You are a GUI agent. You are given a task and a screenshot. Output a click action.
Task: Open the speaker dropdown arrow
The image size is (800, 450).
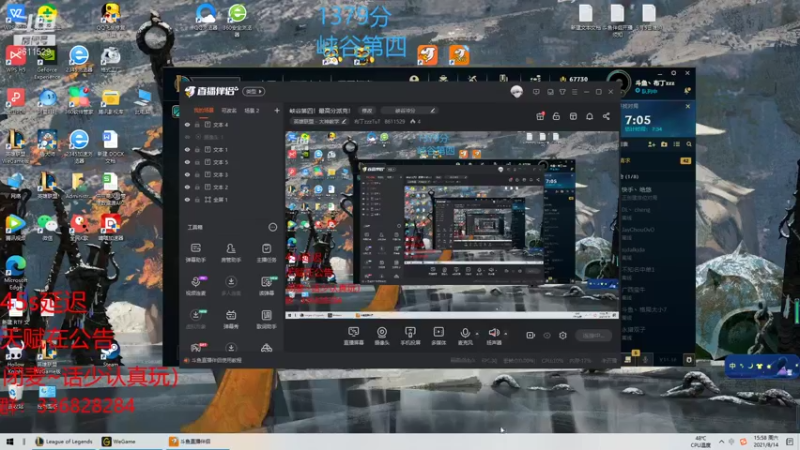click(506, 334)
